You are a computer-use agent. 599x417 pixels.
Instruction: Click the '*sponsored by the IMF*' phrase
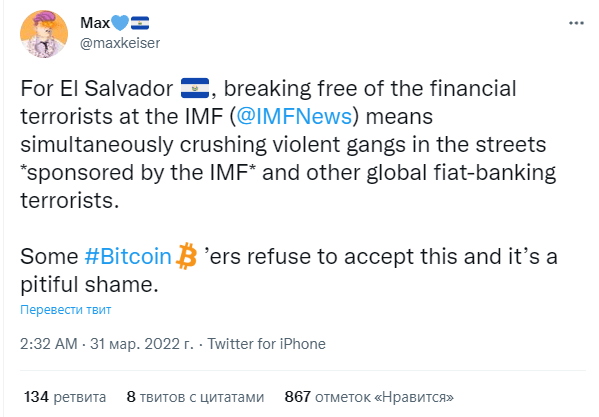pos(138,172)
